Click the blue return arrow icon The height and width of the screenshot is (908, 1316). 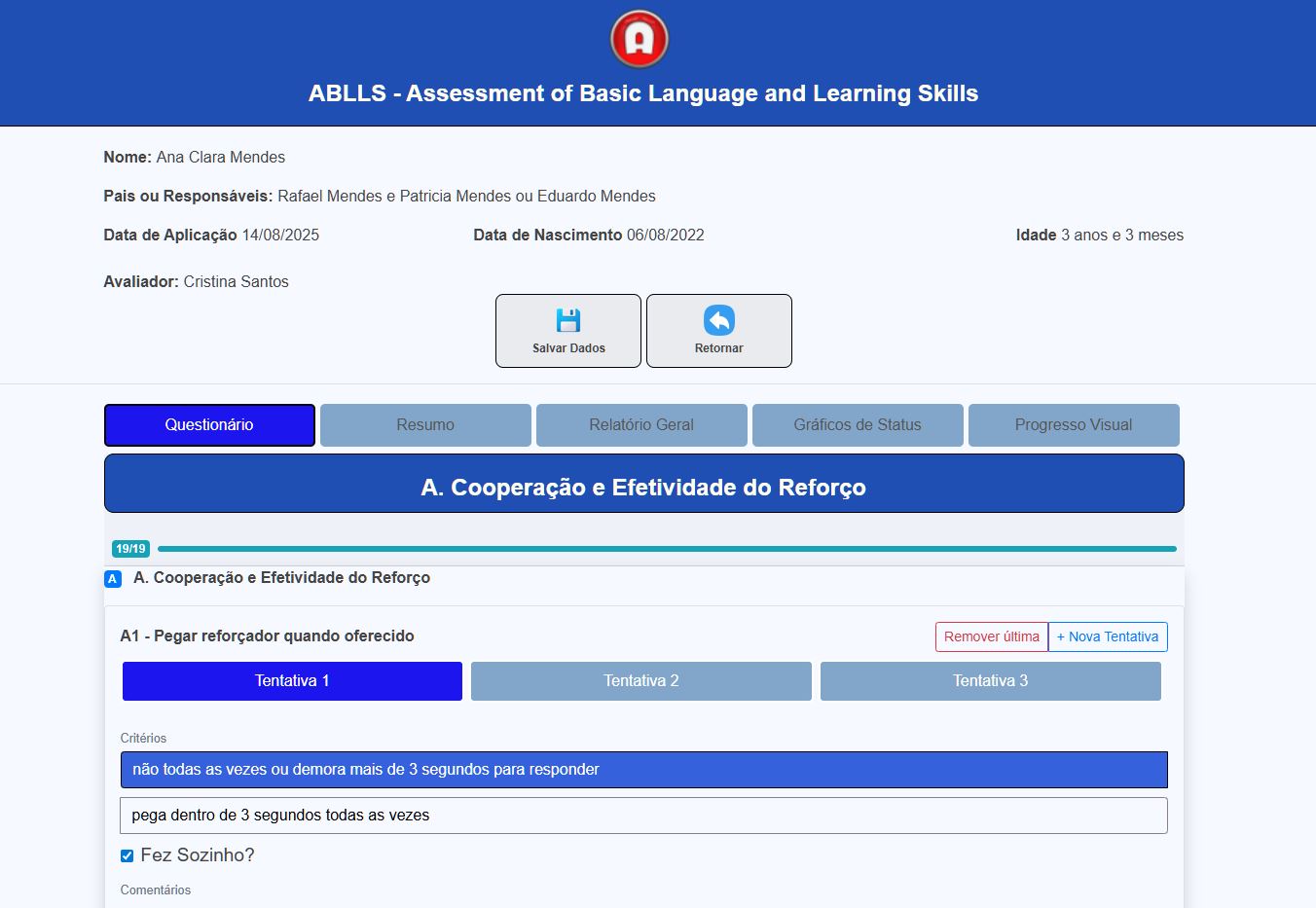718,320
